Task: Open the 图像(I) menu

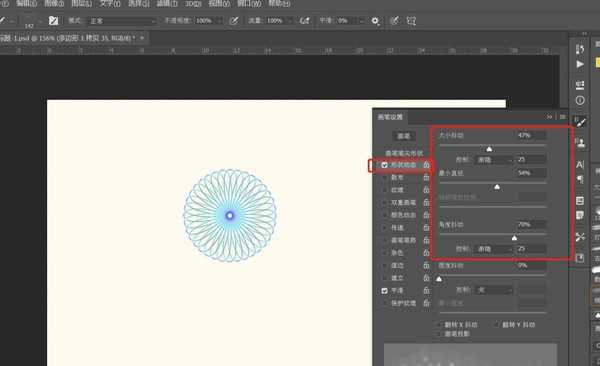Action: (x=54, y=3)
